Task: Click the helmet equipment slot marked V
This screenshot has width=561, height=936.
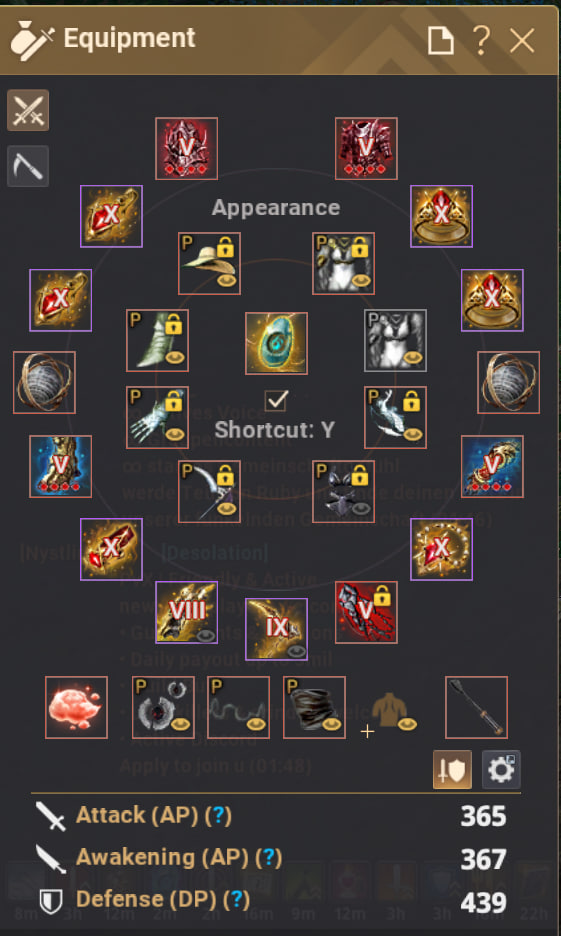Action: (x=186, y=149)
